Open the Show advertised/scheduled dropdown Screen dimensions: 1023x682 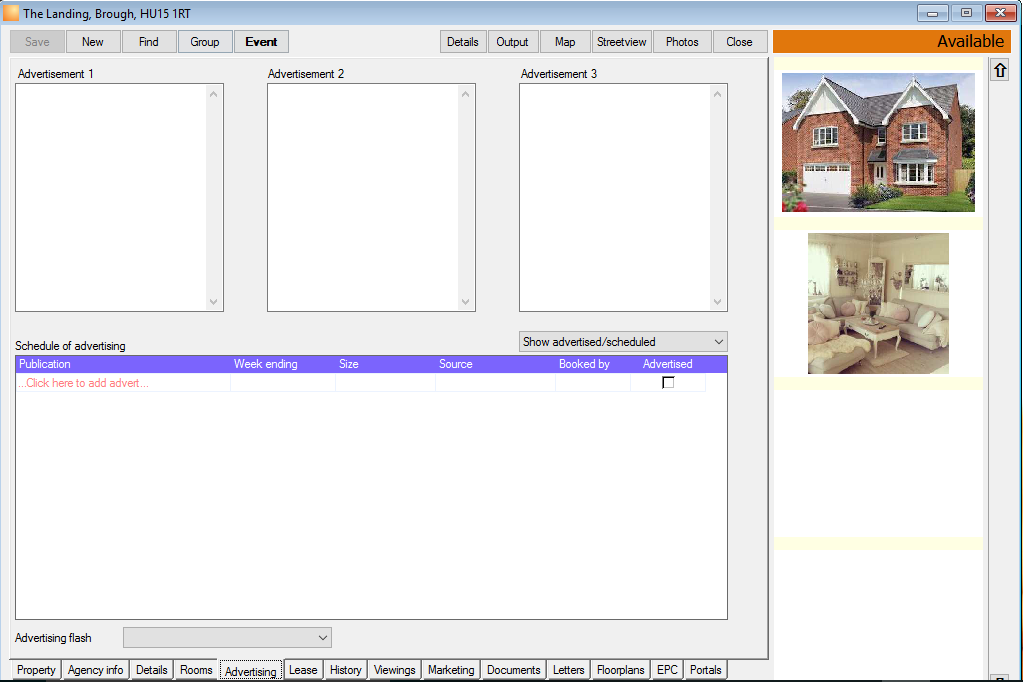[x=623, y=341]
